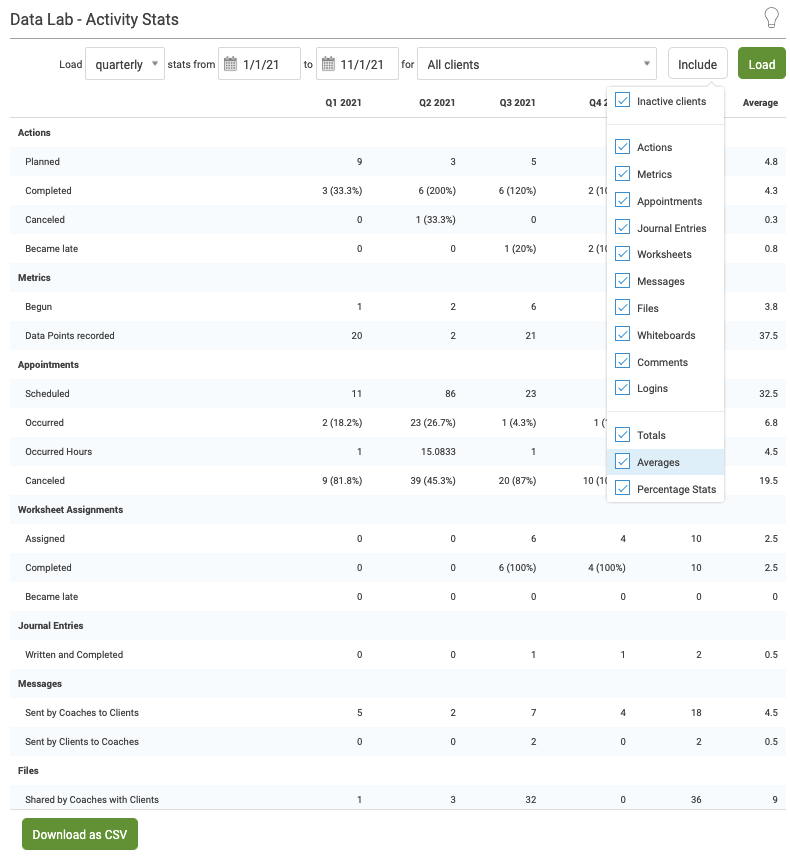Uncheck the Percentage Stats option
Image resolution: width=790 pixels, height=856 pixels.
tap(623, 489)
